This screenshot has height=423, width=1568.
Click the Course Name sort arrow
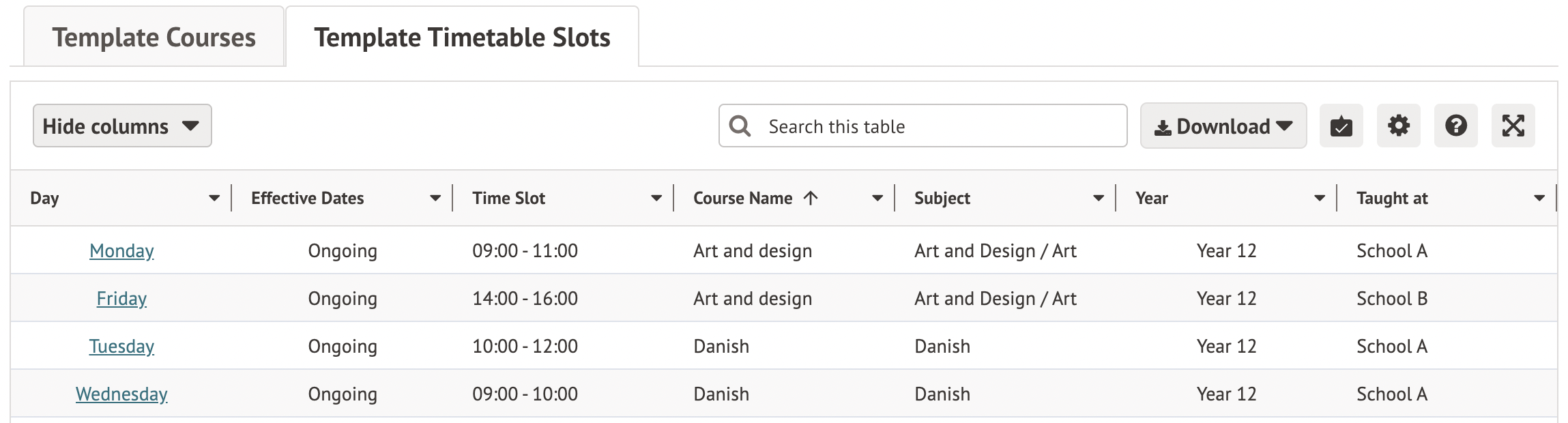pos(811,199)
